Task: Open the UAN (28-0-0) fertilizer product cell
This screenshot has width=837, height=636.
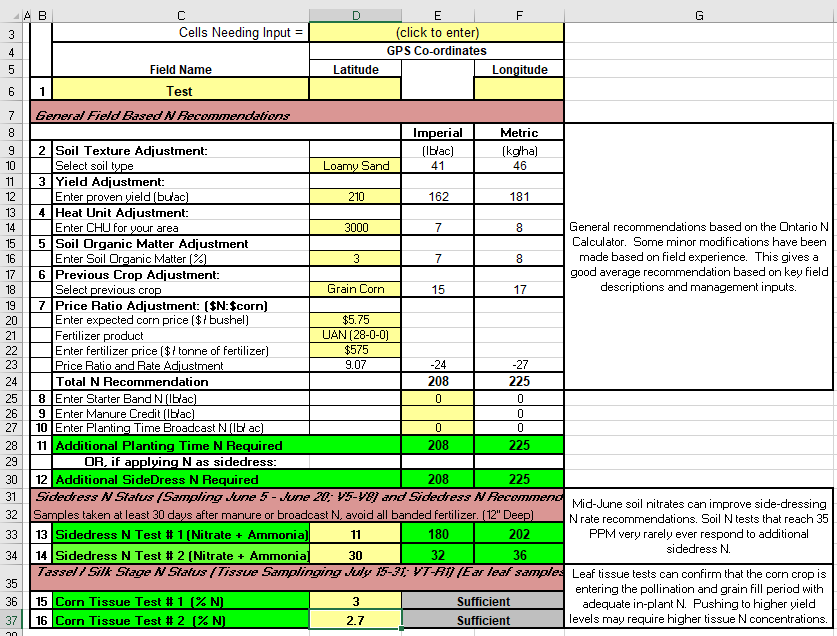Action: [x=355, y=335]
